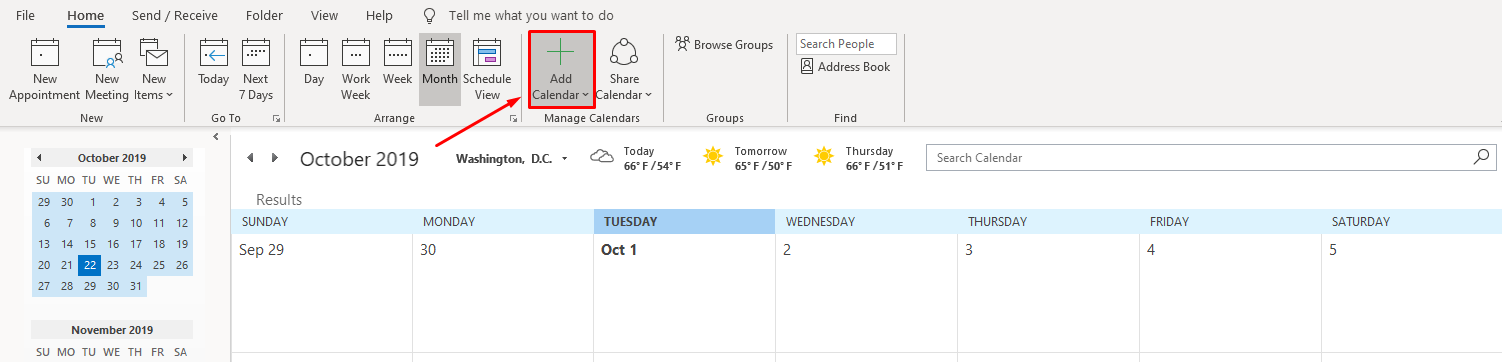The height and width of the screenshot is (362, 1502).
Task: Open the File menu
Action: click(26, 16)
